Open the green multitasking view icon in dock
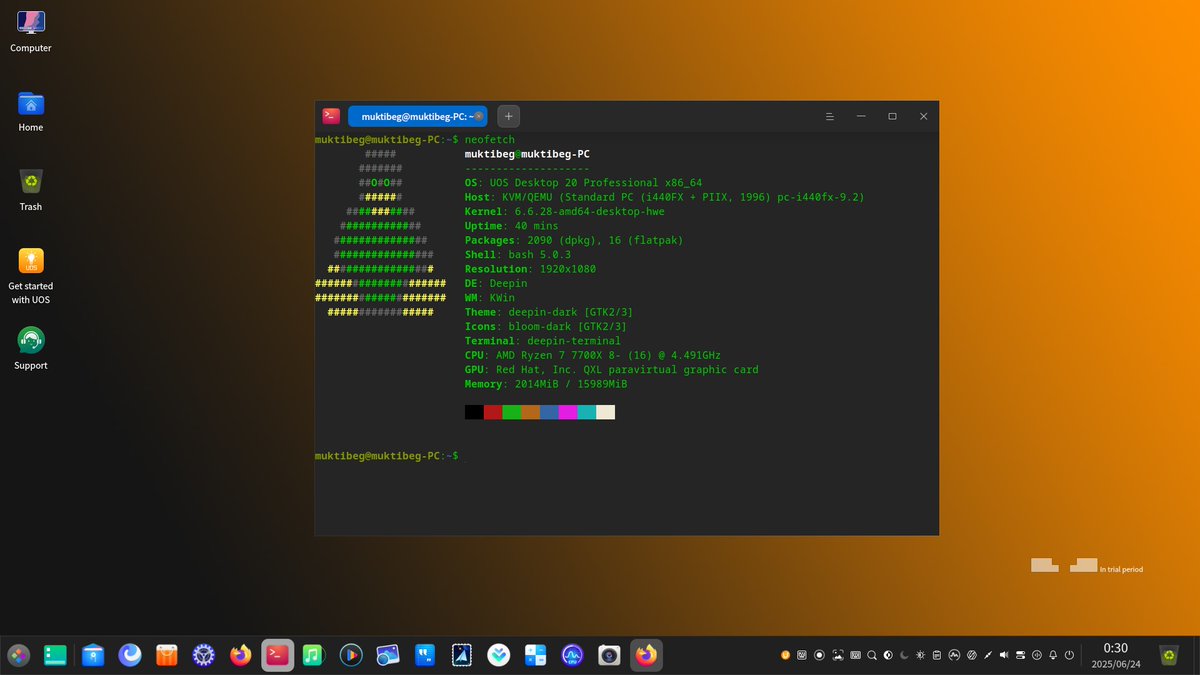 point(55,655)
